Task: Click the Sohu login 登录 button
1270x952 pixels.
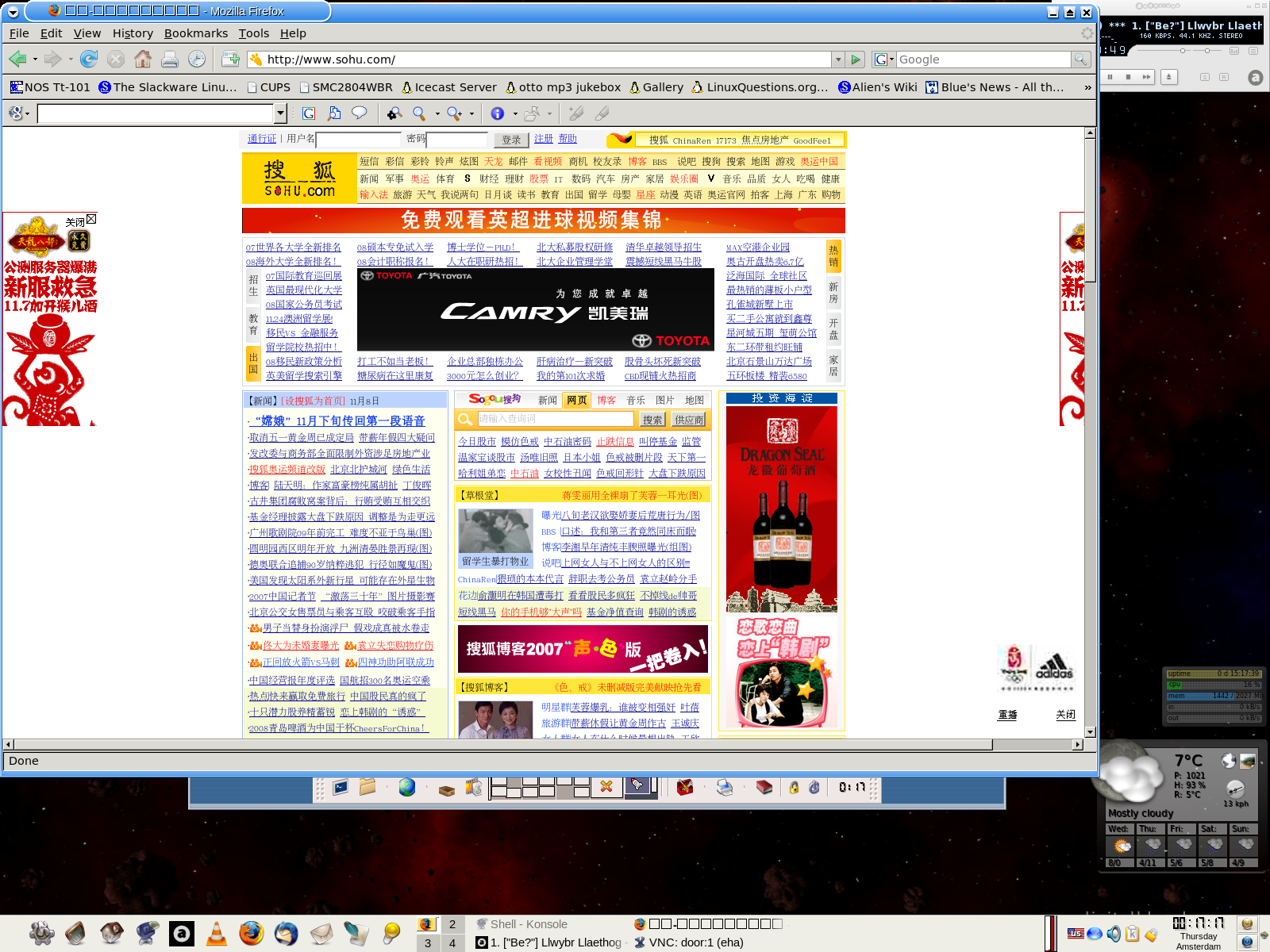Action: [511, 140]
